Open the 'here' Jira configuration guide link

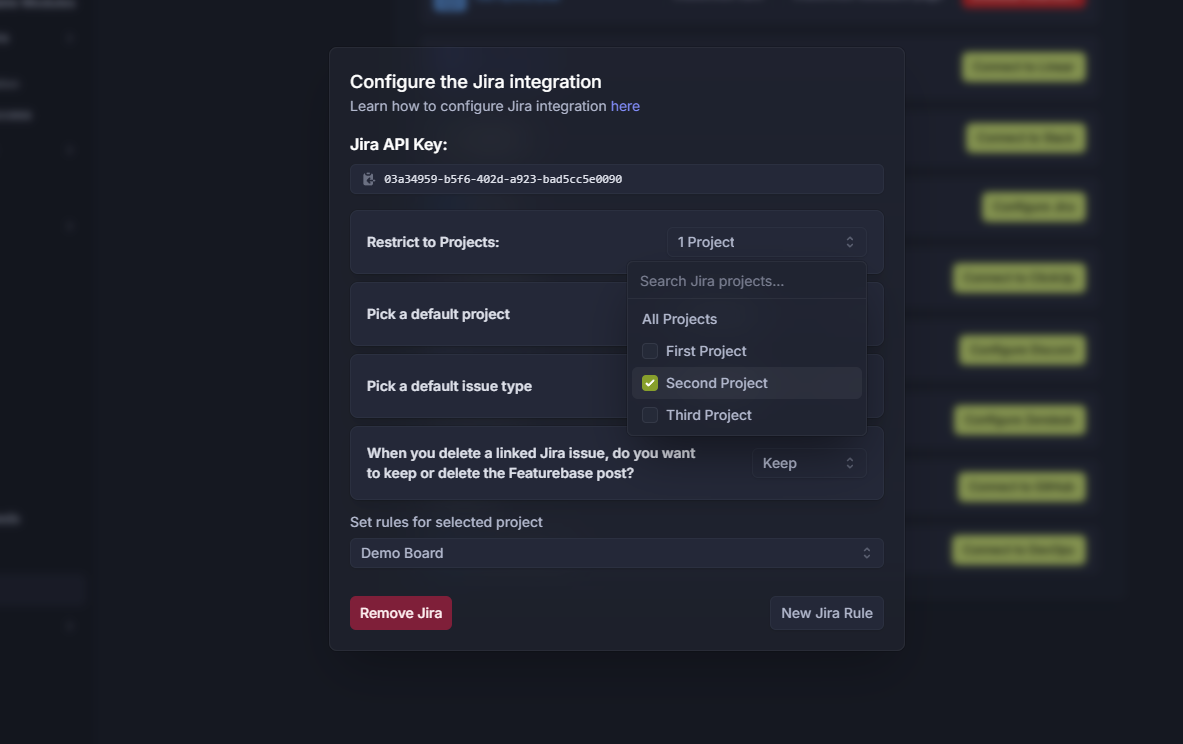[x=625, y=106]
